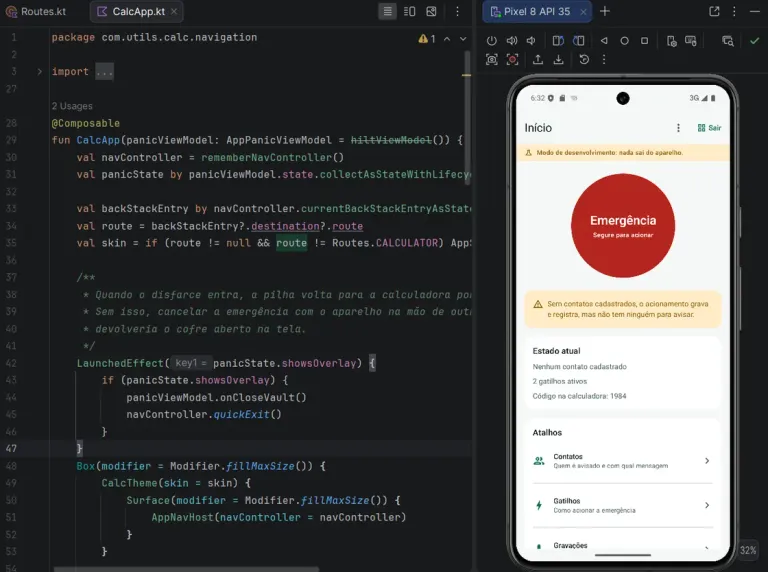Viewport: 768px width, 572px height.
Task: Go to next highlighted problem arrow
Action: point(463,39)
